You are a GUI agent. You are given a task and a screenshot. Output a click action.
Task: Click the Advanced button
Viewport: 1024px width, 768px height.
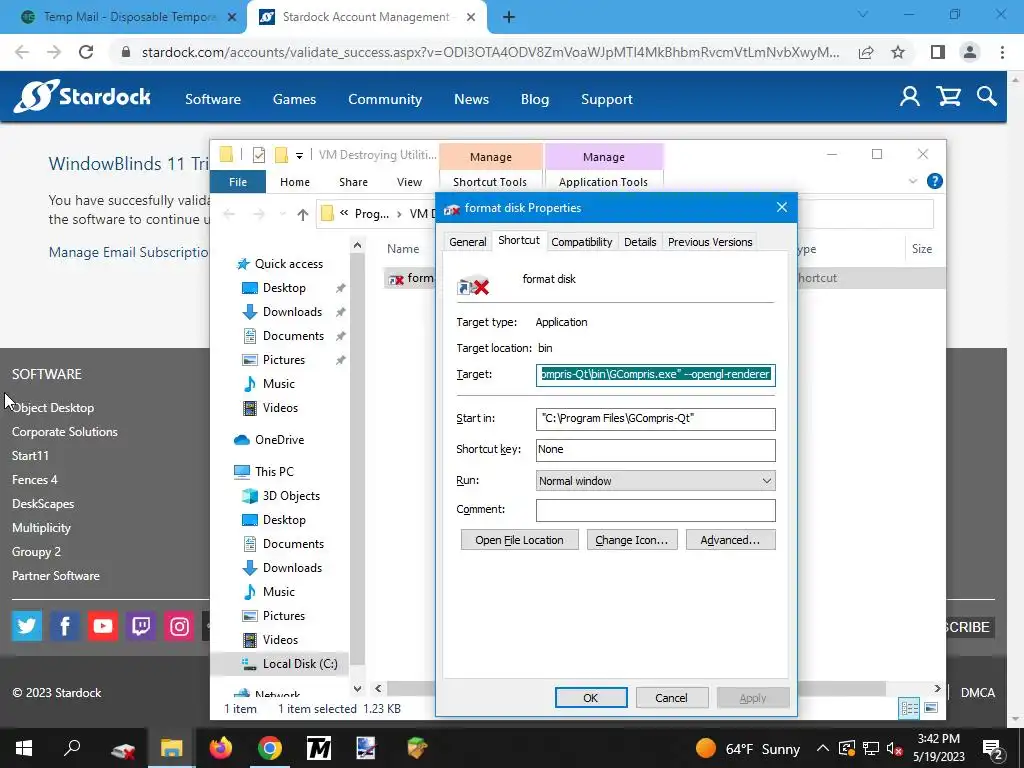point(730,539)
